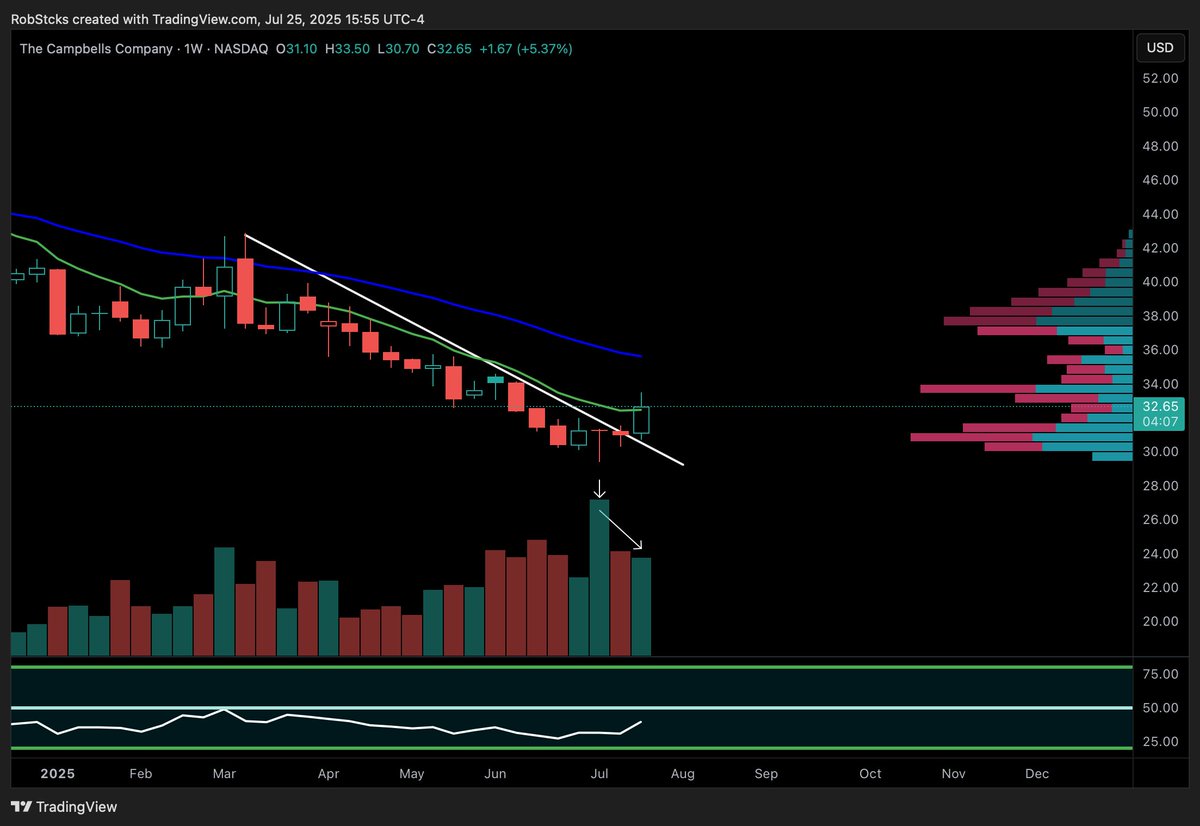Click the 46.00 price axis label

click(x=1159, y=180)
